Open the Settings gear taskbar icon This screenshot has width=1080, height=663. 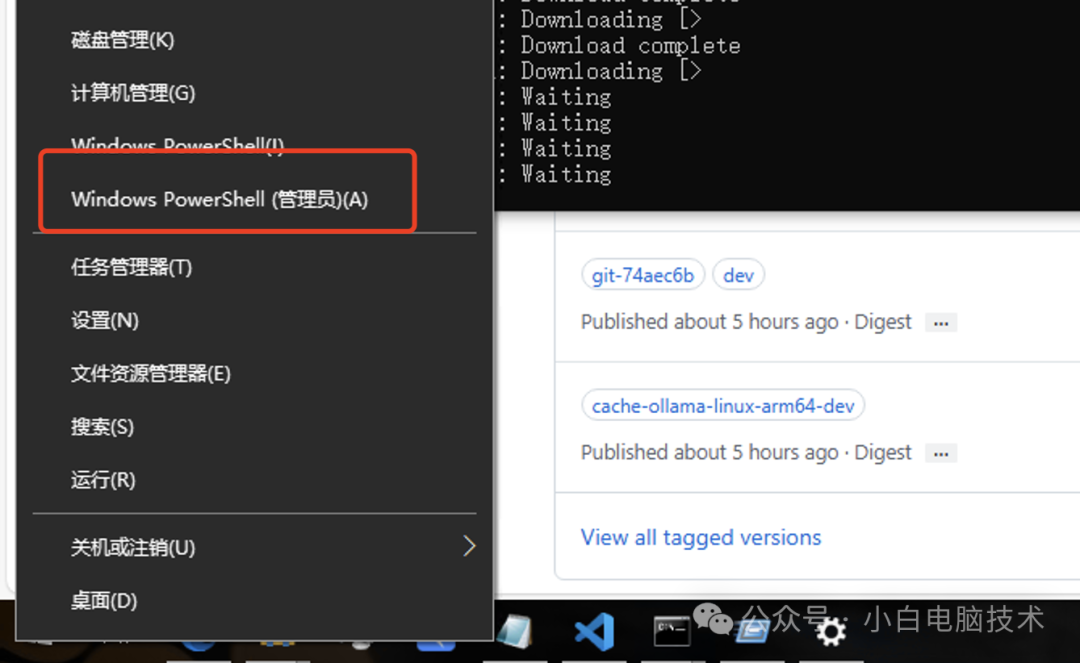point(831,631)
